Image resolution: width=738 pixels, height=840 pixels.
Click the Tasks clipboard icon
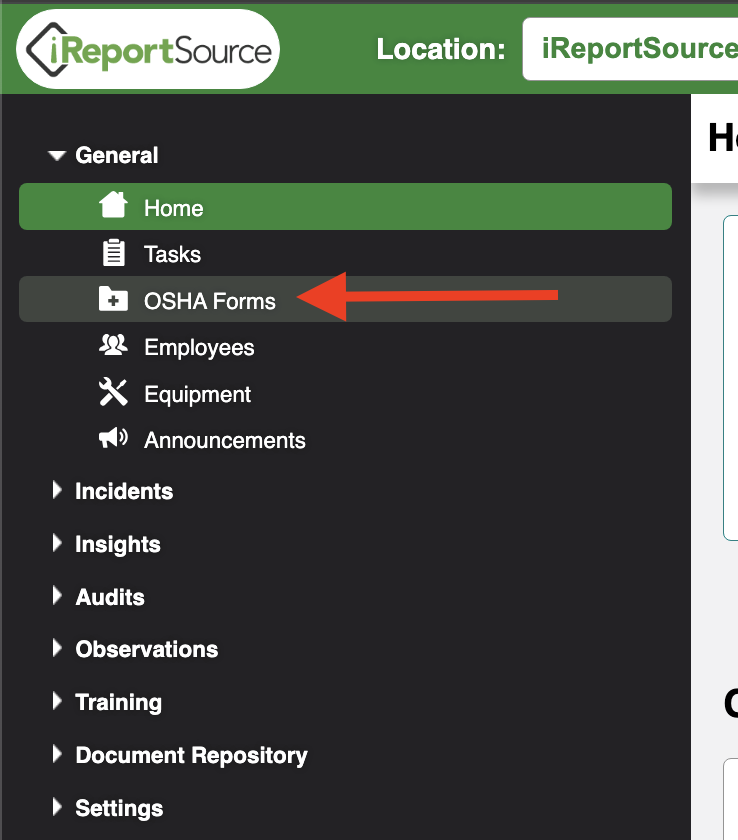(x=114, y=253)
